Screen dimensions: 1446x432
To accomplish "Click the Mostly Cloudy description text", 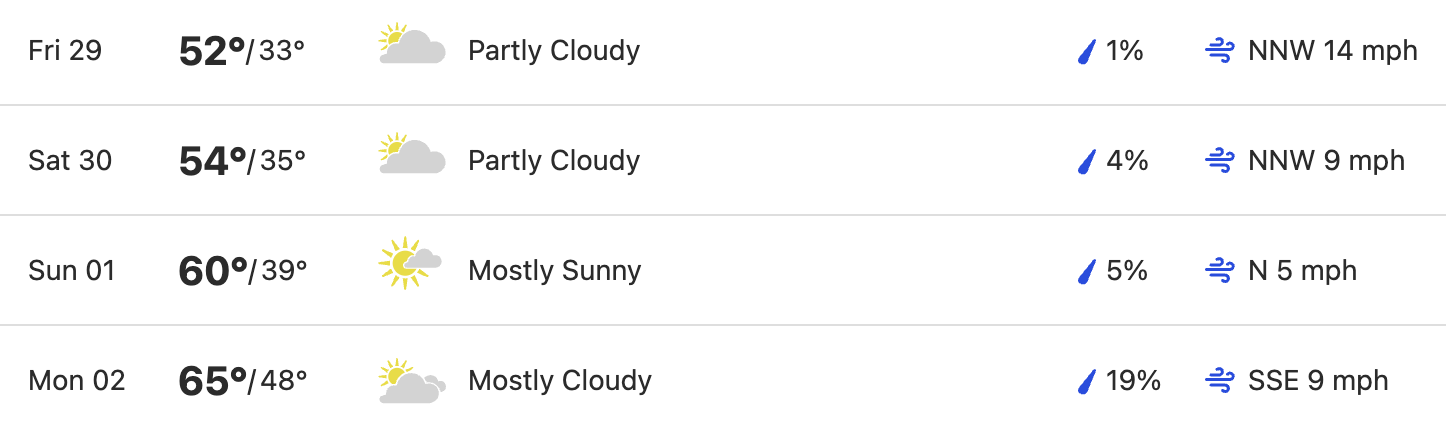I will (560, 381).
